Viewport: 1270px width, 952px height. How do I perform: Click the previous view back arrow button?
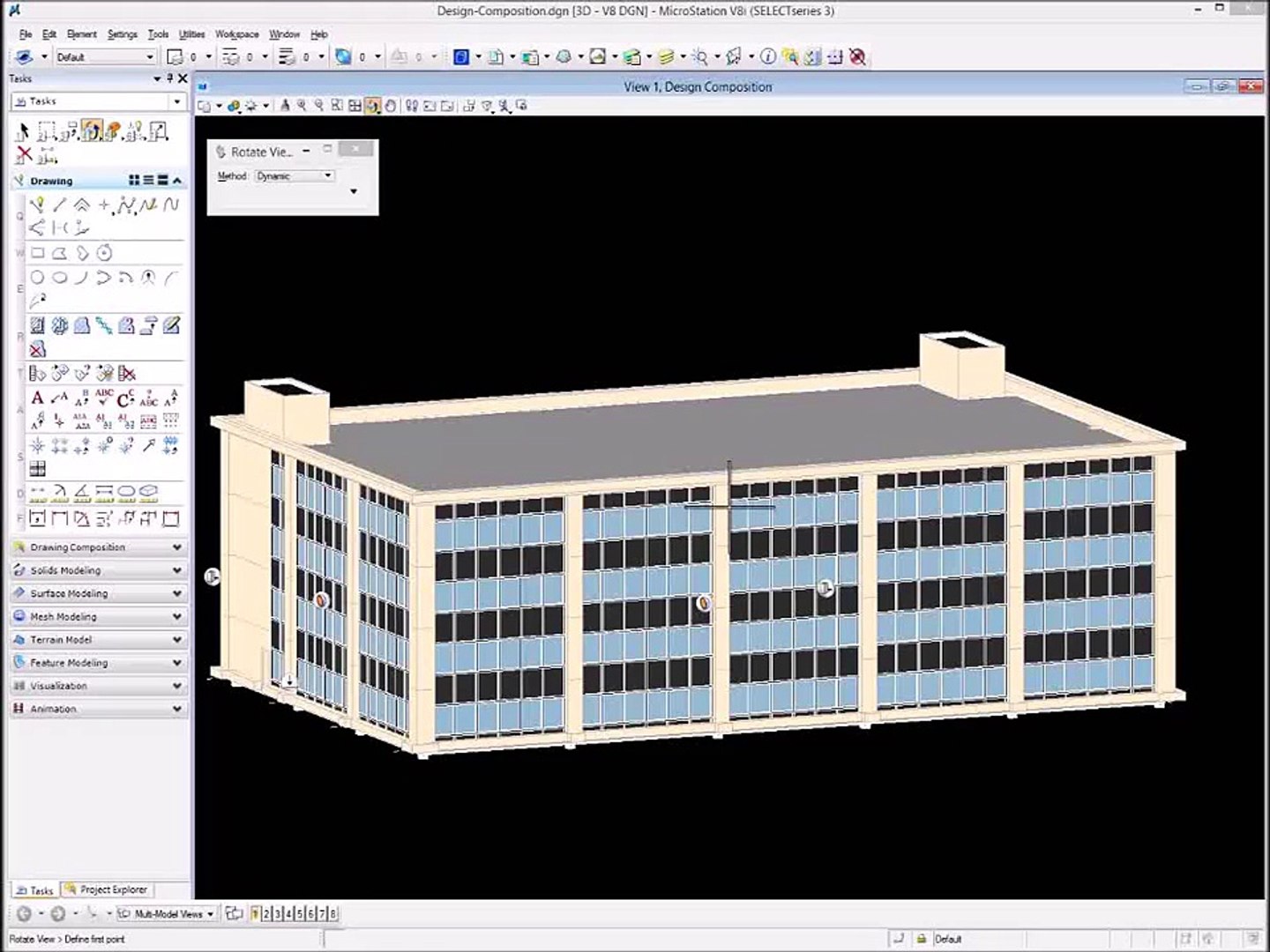(25, 914)
